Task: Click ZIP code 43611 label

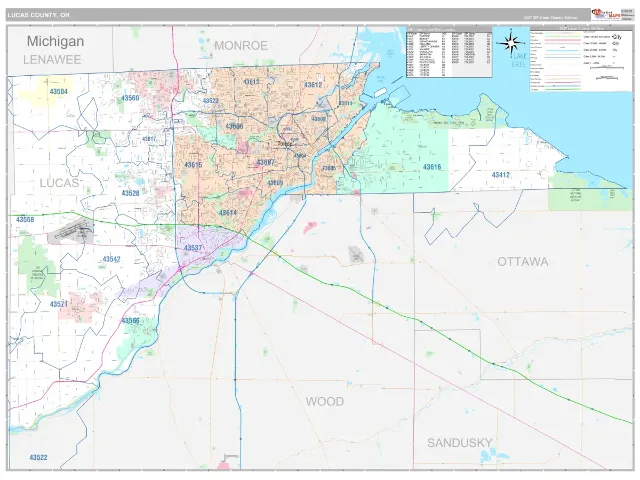Action: click(x=346, y=103)
